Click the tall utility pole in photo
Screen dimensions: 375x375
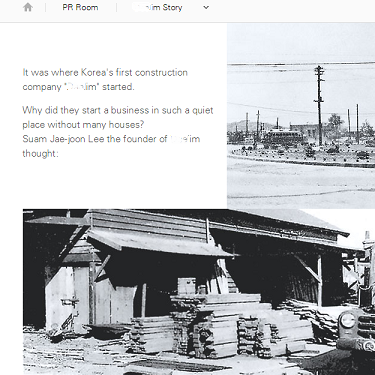(319, 105)
